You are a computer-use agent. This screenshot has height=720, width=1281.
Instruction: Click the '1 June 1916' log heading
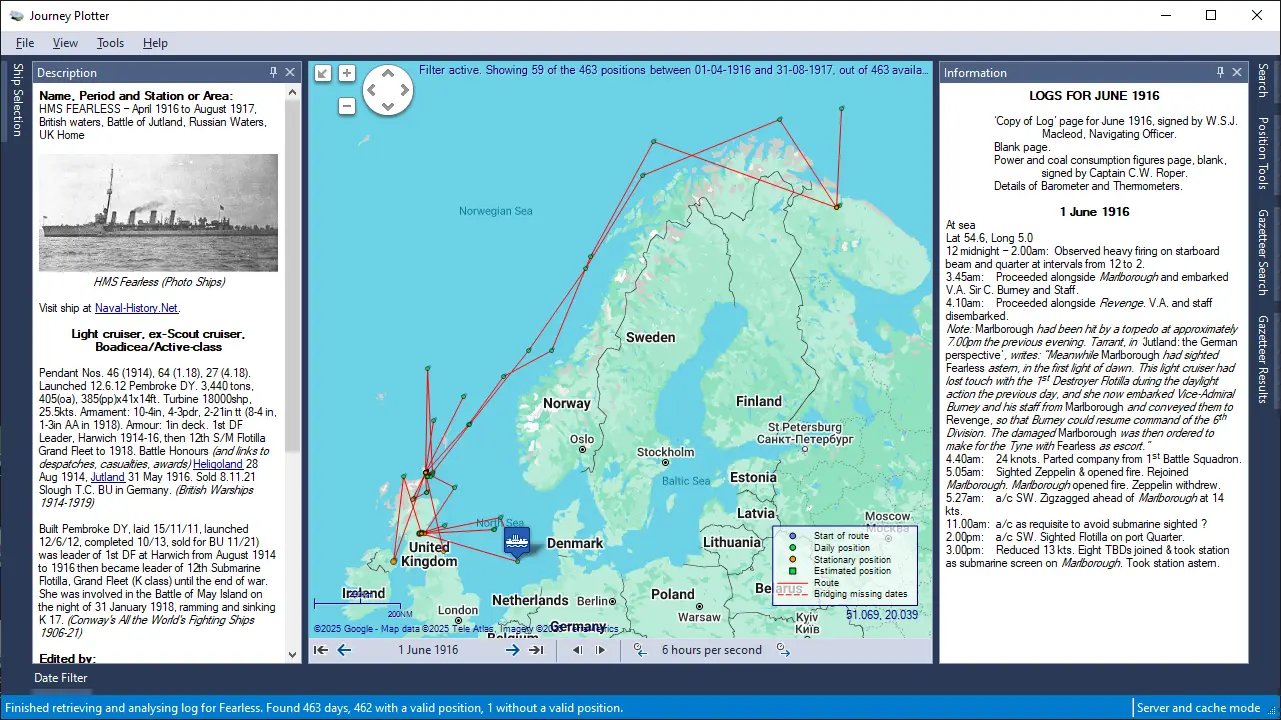[x=1094, y=212]
